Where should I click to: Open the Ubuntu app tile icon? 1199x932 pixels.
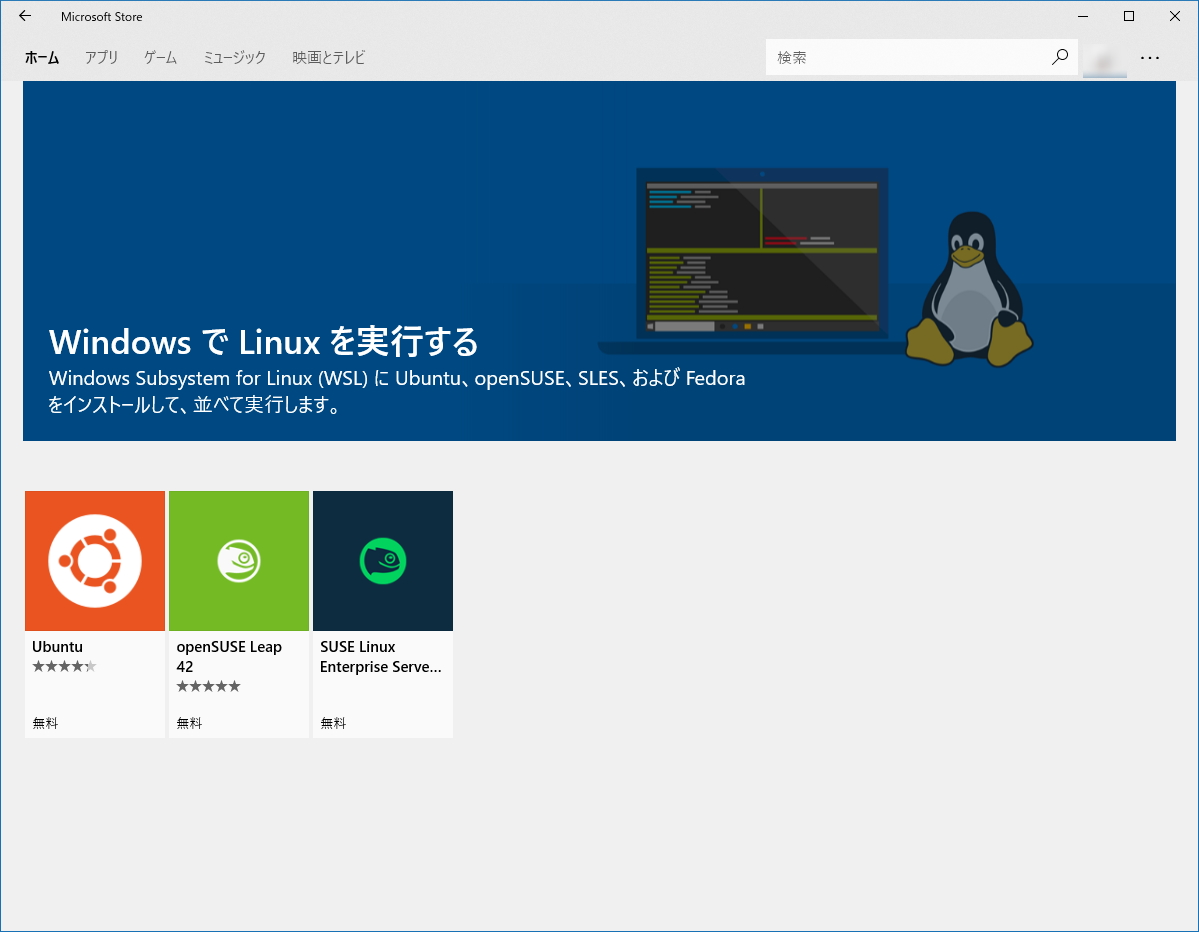[x=94, y=560]
